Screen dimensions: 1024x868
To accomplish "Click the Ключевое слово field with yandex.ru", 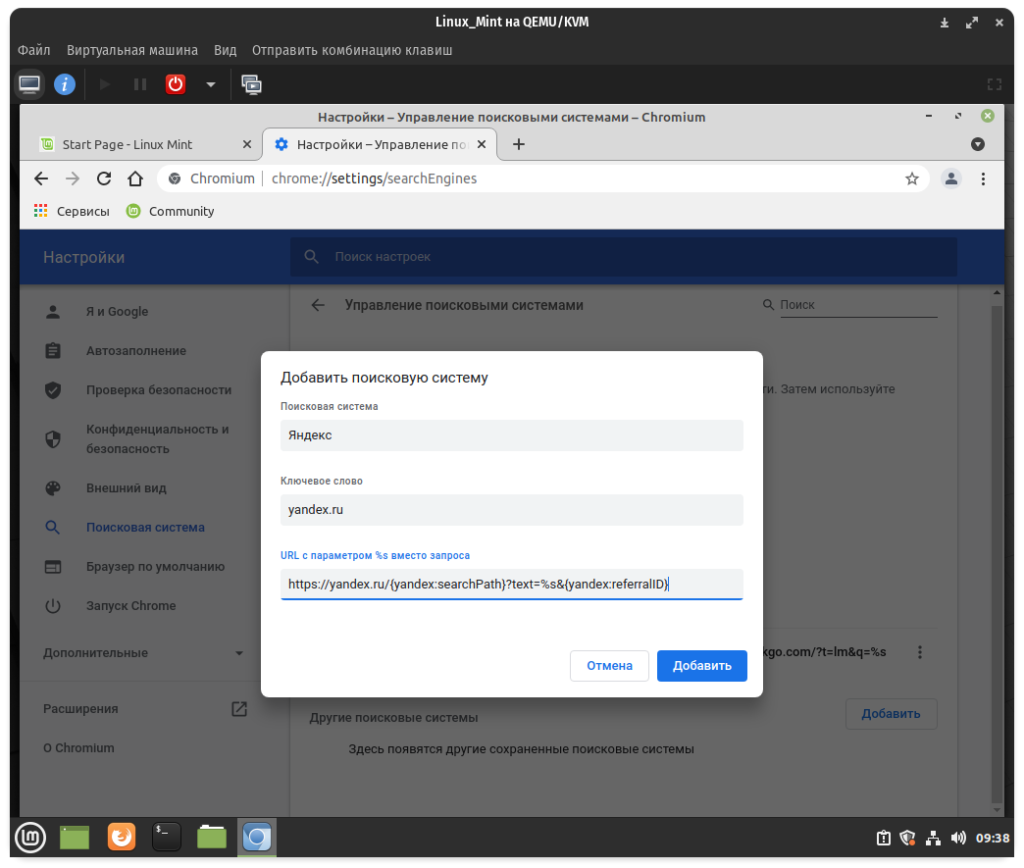I will [x=511, y=510].
